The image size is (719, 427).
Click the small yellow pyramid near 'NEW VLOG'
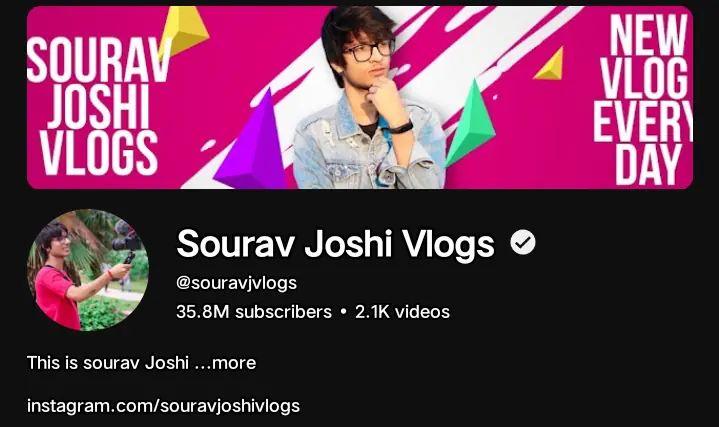(x=550, y=64)
